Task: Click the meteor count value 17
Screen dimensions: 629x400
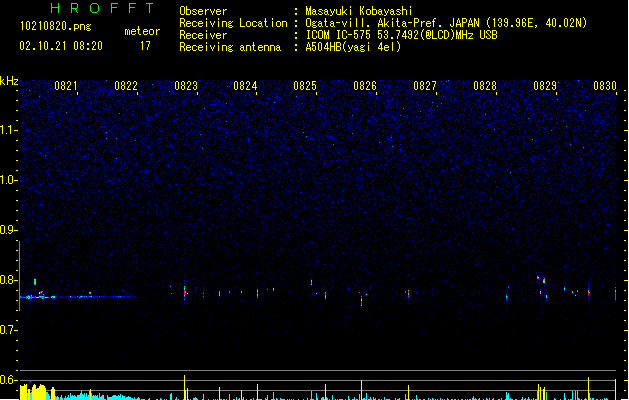Action: point(145,46)
